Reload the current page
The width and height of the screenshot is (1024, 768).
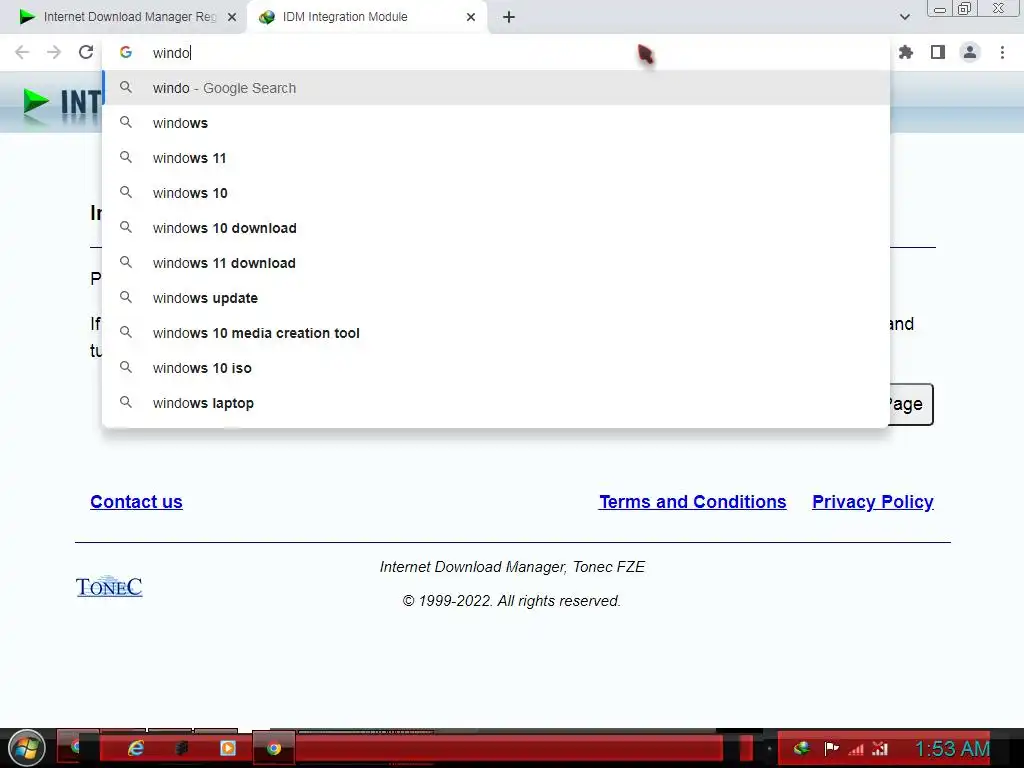pos(86,52)
